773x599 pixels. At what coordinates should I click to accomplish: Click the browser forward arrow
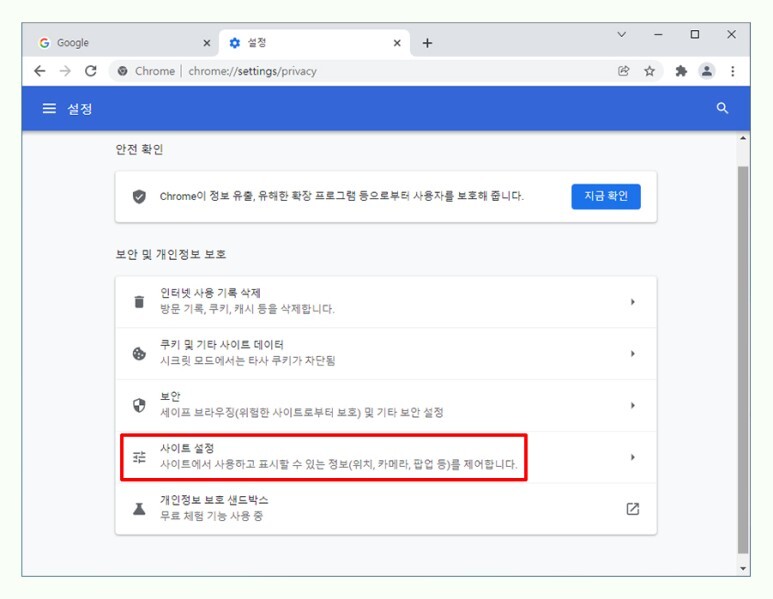[x=65, y=71]
